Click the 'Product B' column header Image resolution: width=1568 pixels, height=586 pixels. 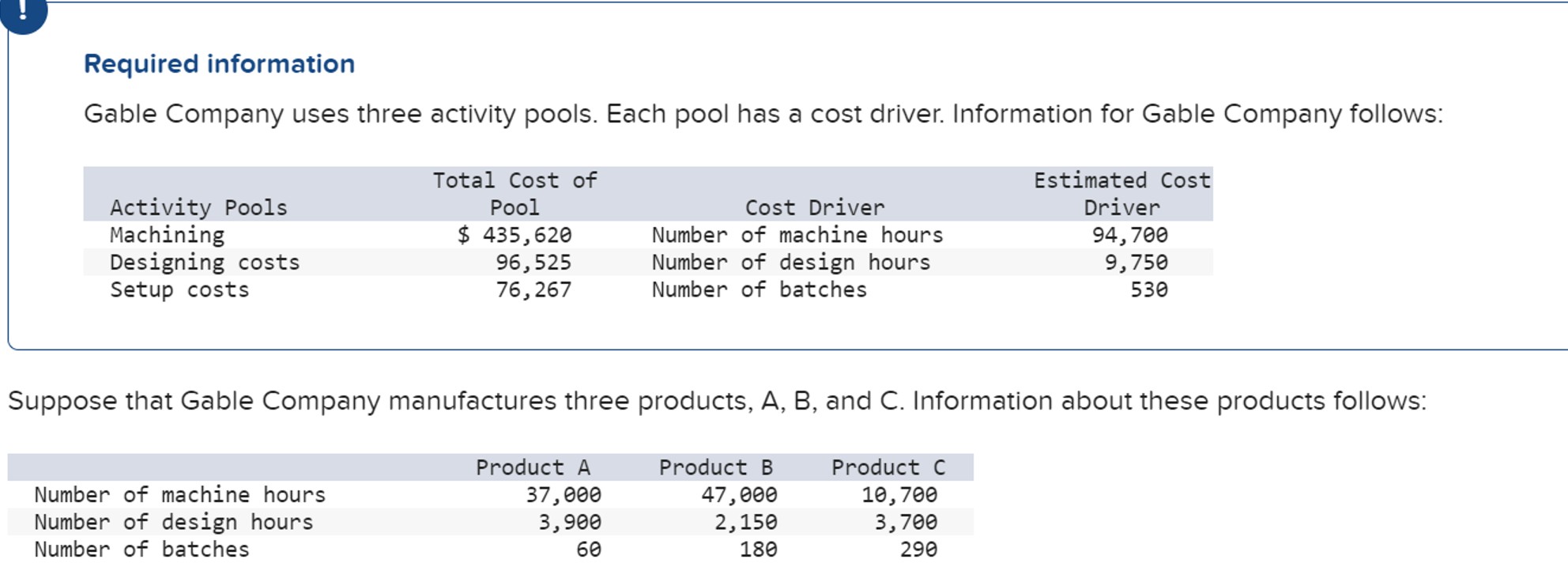[x=716, y=467]
